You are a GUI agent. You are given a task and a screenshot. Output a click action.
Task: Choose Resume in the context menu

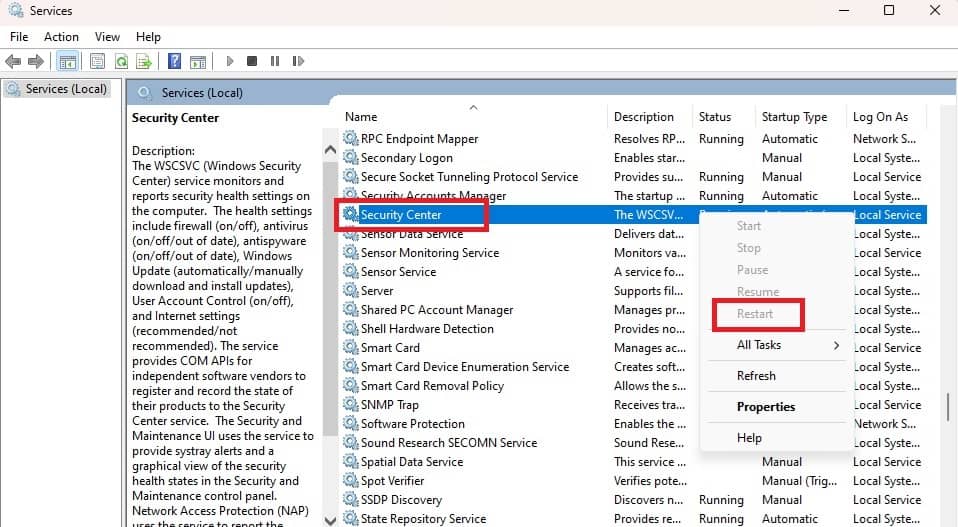[758, 292]
